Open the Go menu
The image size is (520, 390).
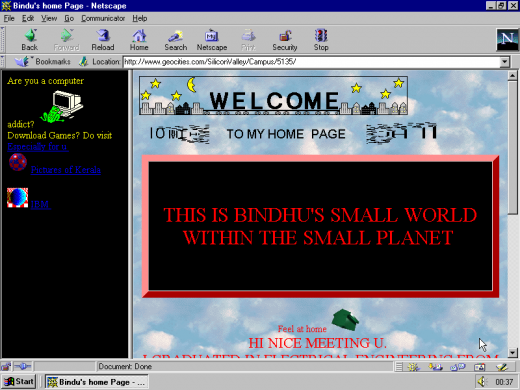point(69,18)
